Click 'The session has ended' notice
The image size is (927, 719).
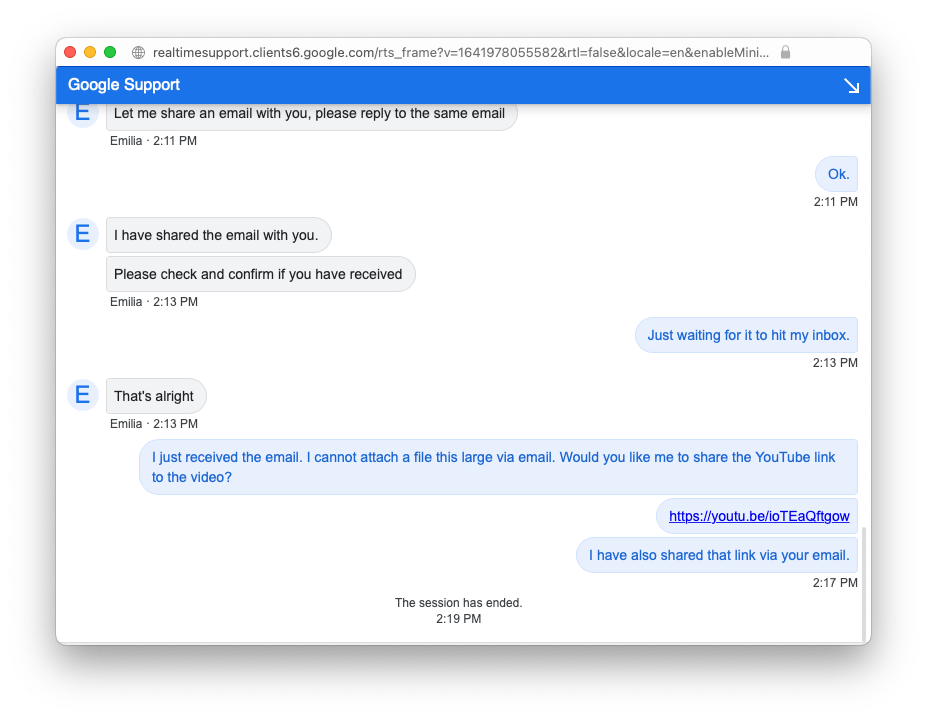coord(458,603)
